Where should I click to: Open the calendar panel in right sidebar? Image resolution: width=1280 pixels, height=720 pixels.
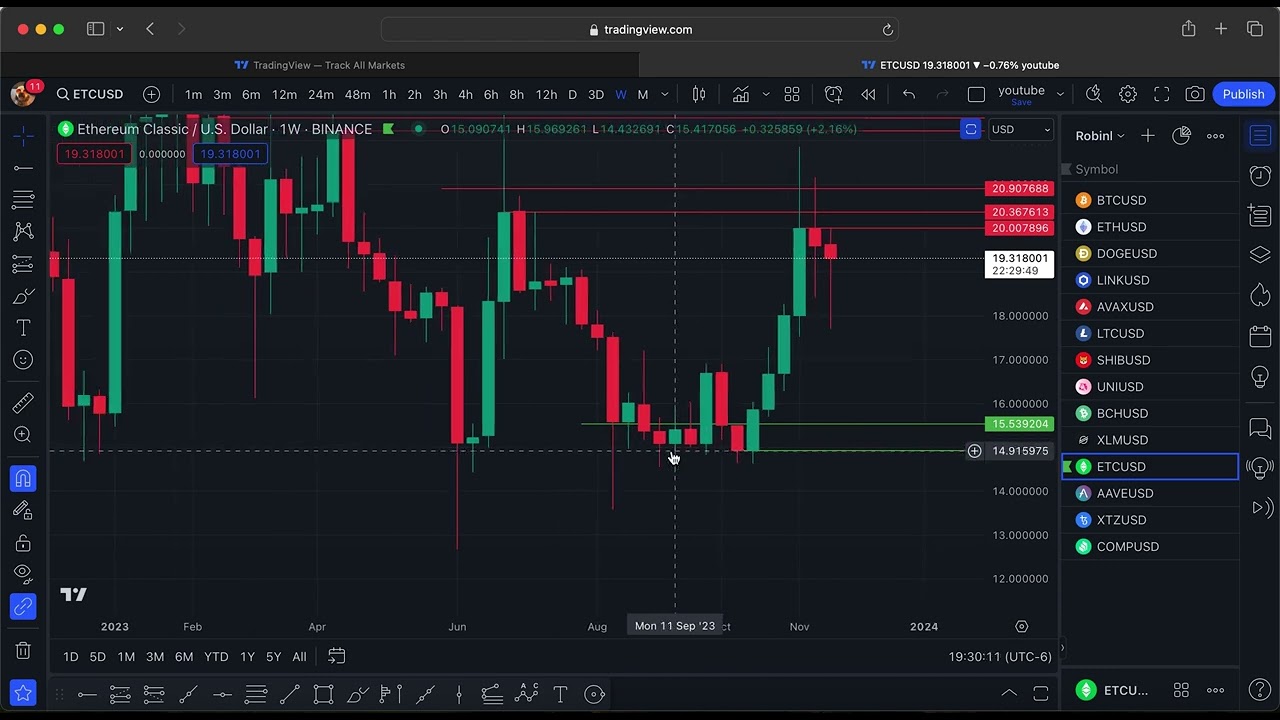click(x=1260, y=336)
